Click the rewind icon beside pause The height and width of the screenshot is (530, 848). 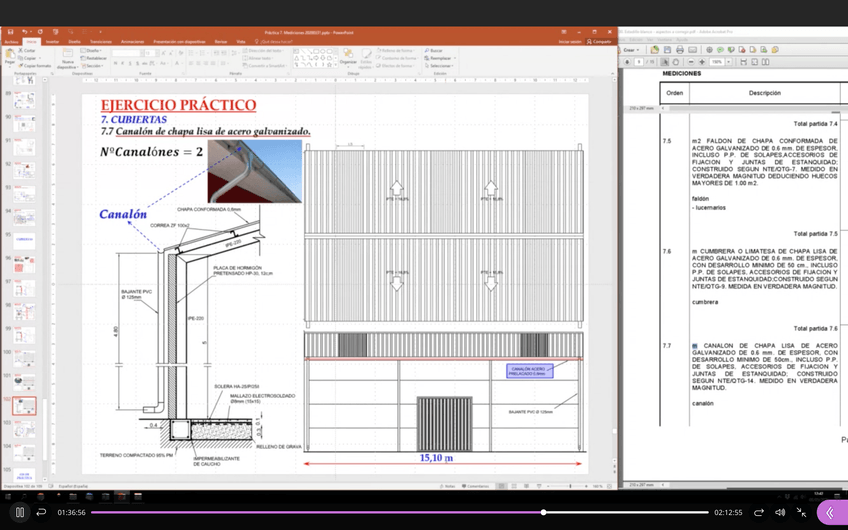[x=41, y=512]
